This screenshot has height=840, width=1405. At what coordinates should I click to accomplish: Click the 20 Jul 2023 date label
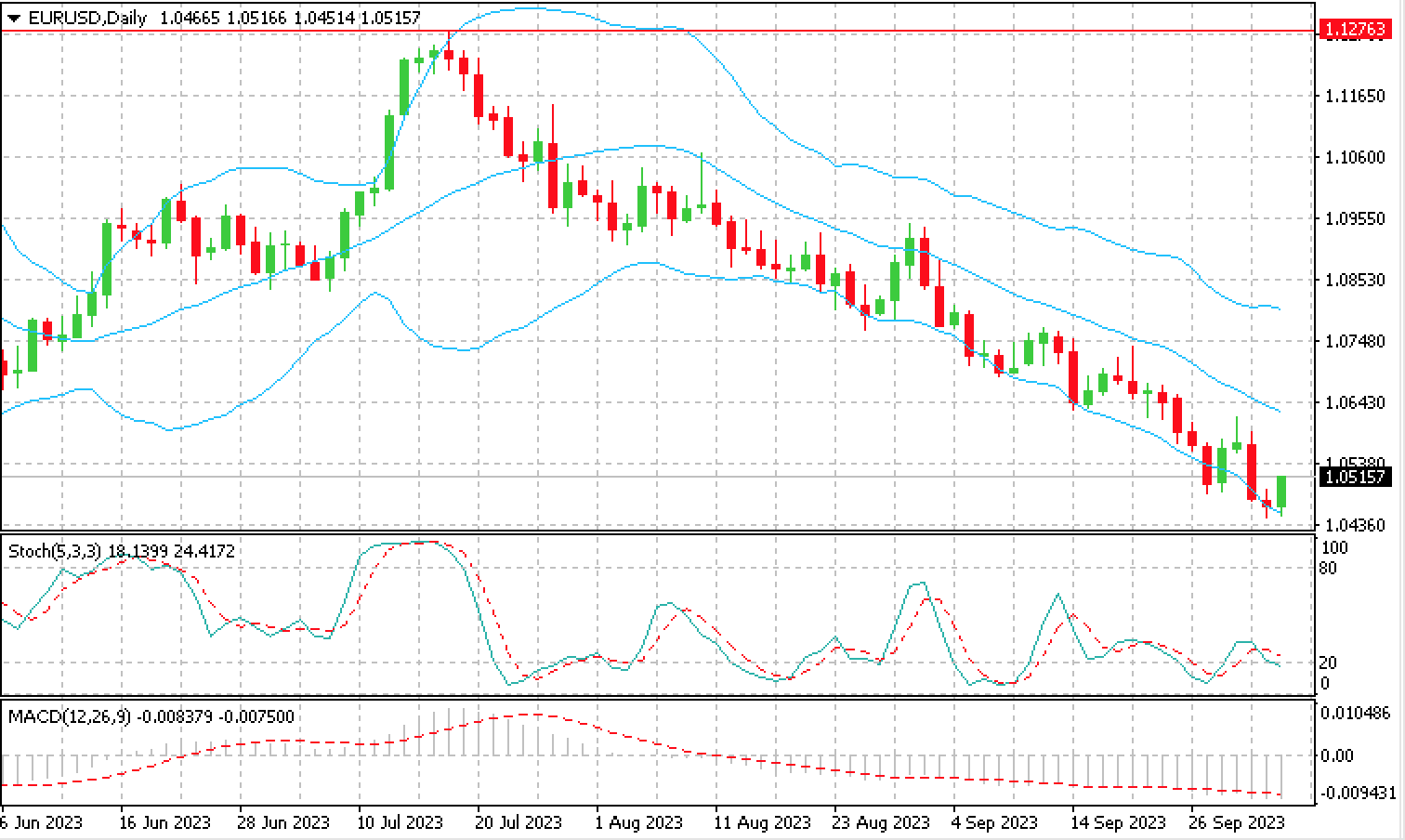pos(519,822)
